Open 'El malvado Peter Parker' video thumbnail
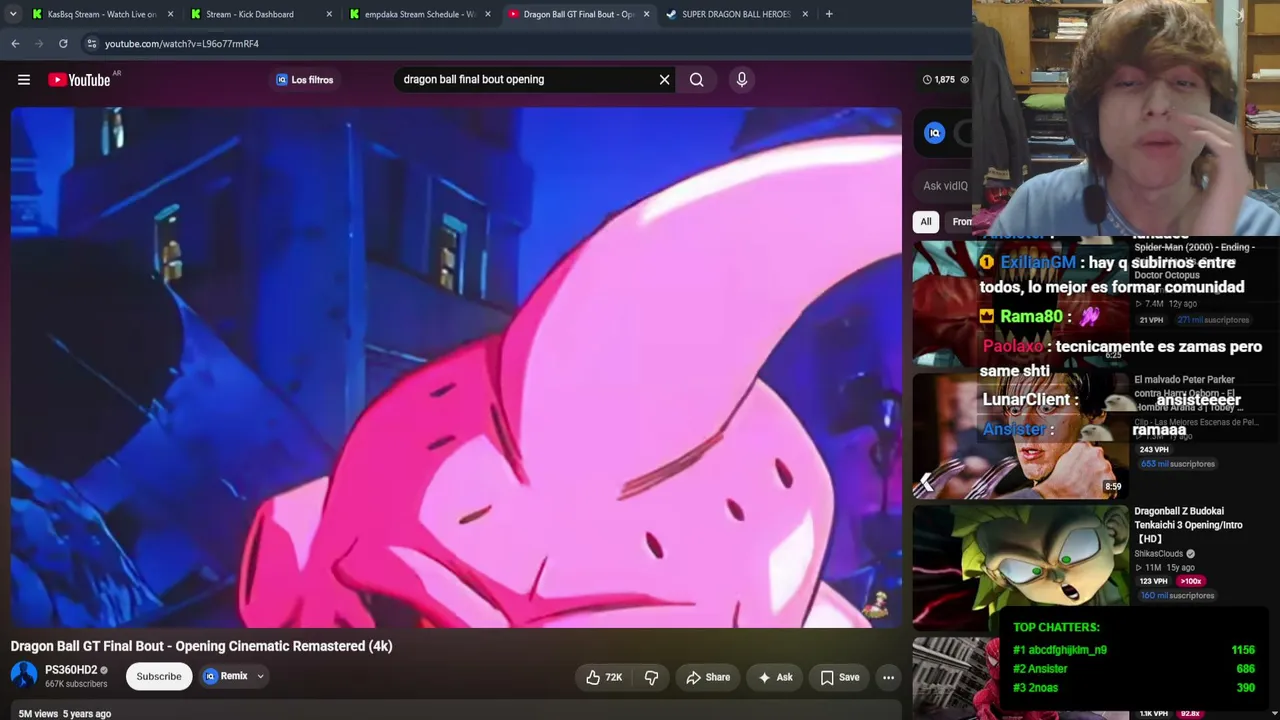 coord(1019,436)
